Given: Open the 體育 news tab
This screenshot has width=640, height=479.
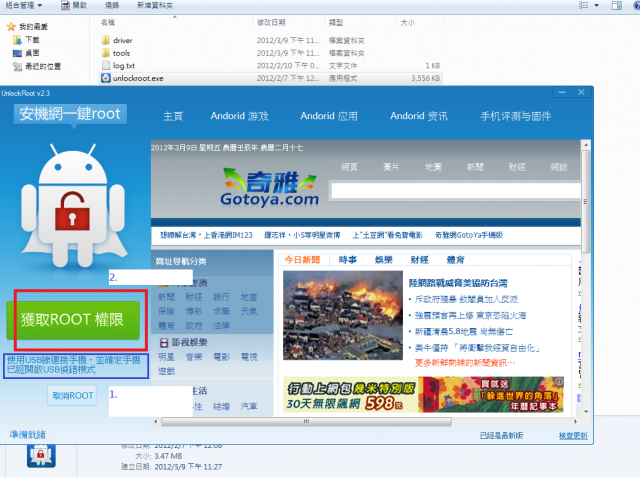Looking at the screenshot, I should click(x=456, y=260).
